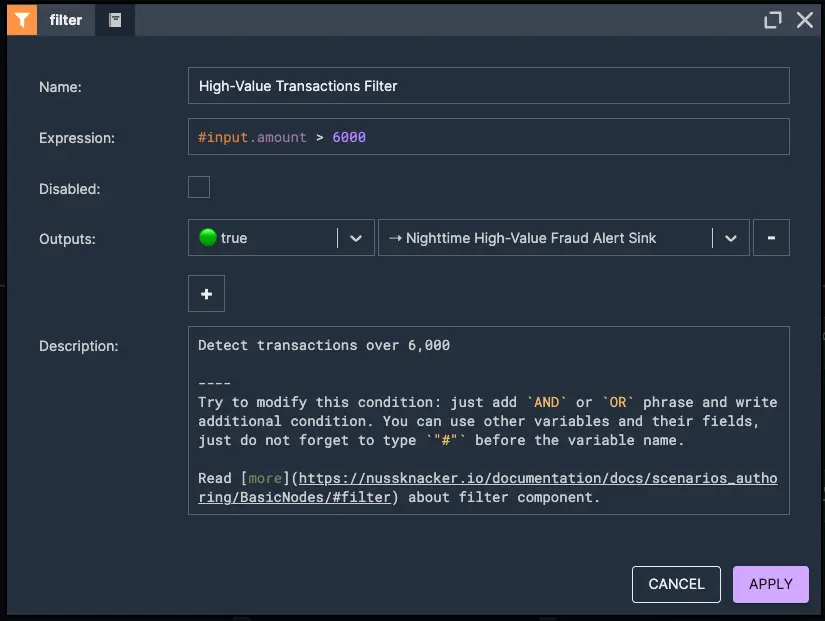
Task: Click the green true status indicator
Action: 208,237
